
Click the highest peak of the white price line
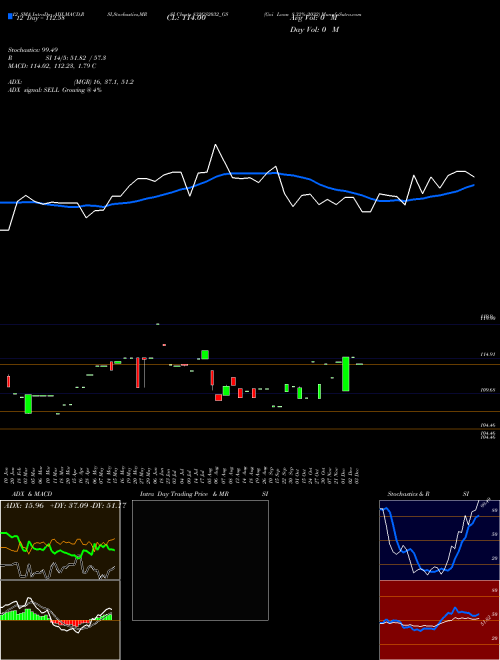tap(215, 145)
